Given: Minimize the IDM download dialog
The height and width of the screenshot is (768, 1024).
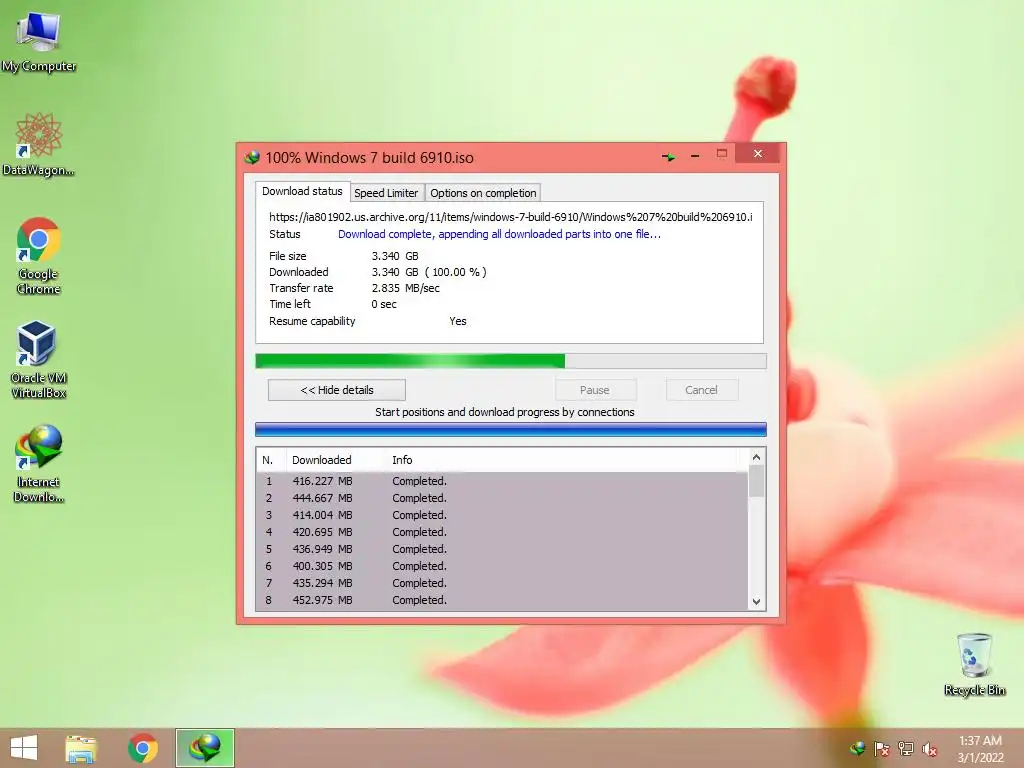Looking at the screenshot, I should pyautogui.click(x=695, y=156).
